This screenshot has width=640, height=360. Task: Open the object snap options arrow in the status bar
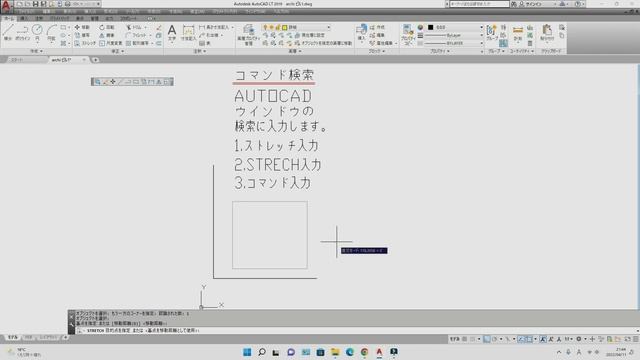point(535,339)
